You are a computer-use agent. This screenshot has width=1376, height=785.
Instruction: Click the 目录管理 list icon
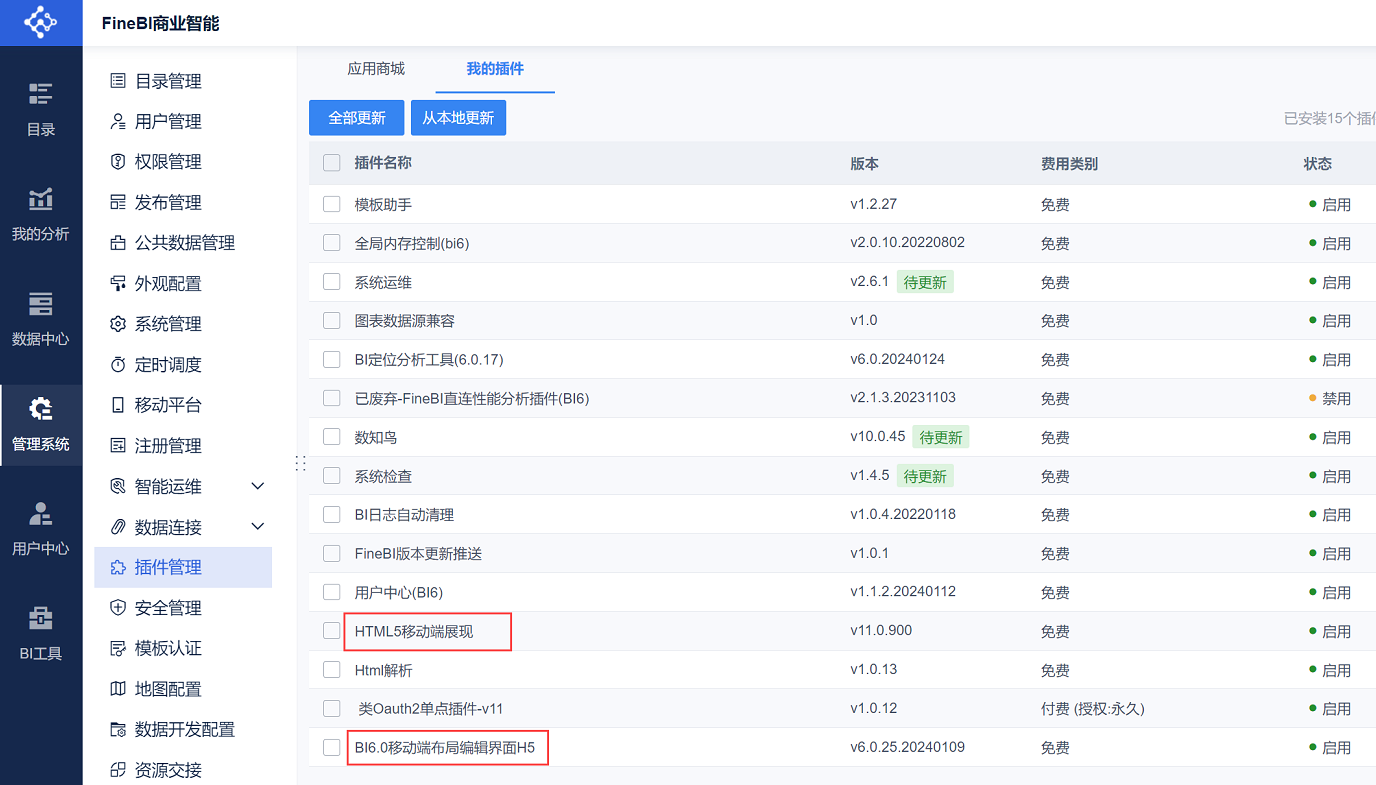click(118, 81)
